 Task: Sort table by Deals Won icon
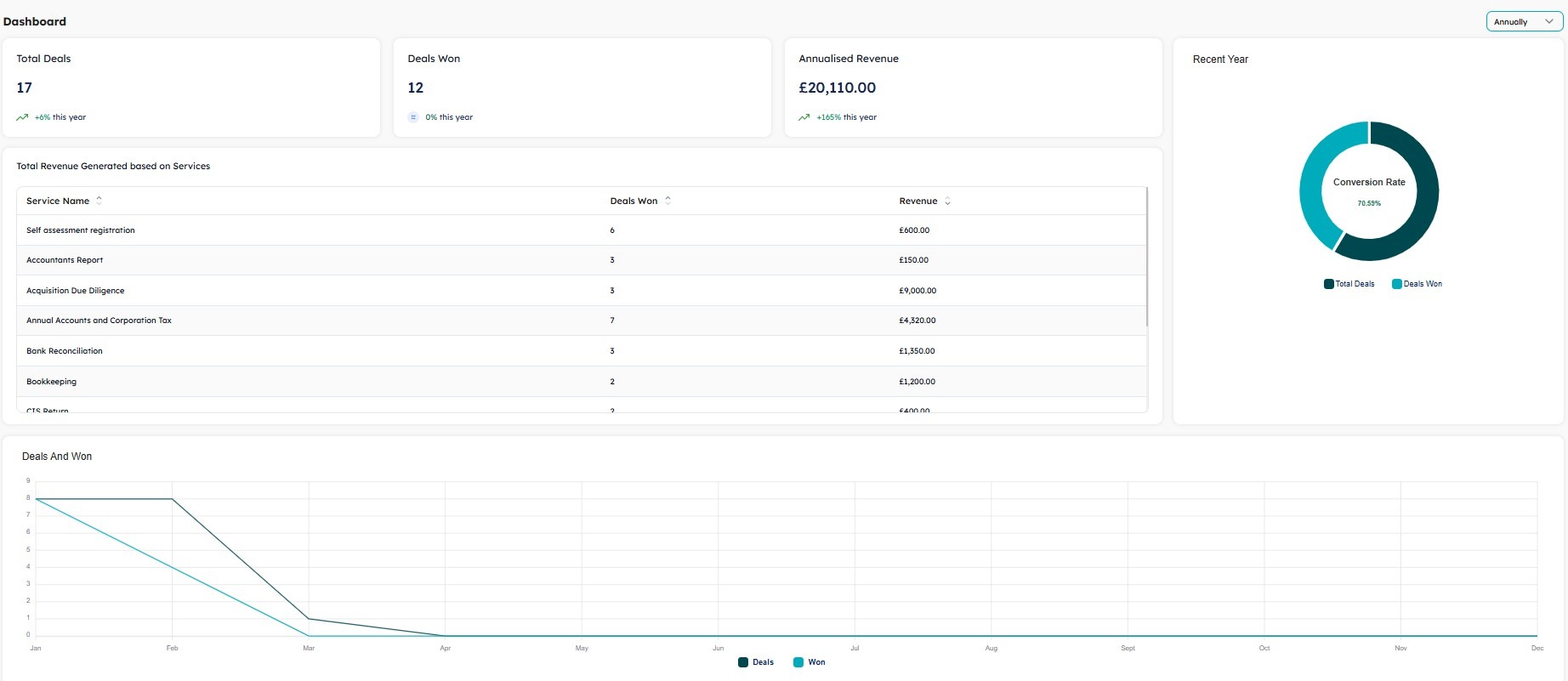click(668, 201)
